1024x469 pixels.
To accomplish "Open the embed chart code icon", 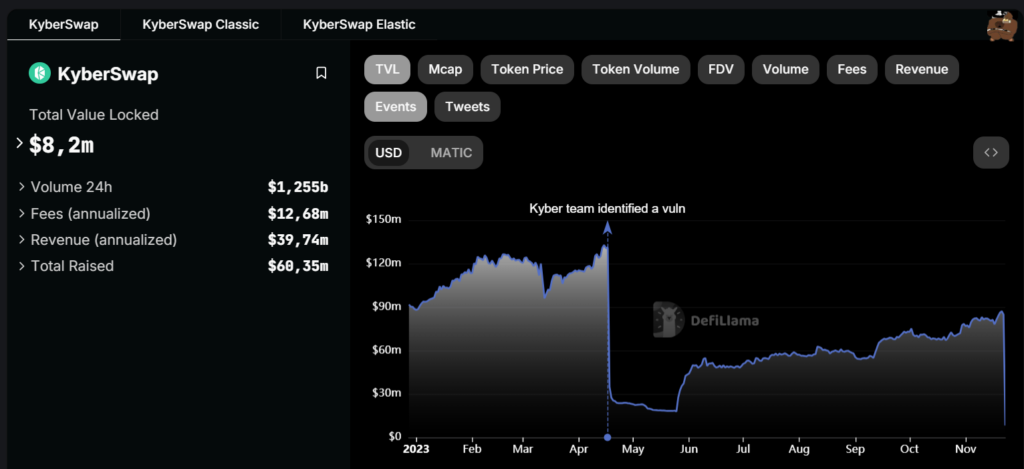I will click(x=991, y=153).
